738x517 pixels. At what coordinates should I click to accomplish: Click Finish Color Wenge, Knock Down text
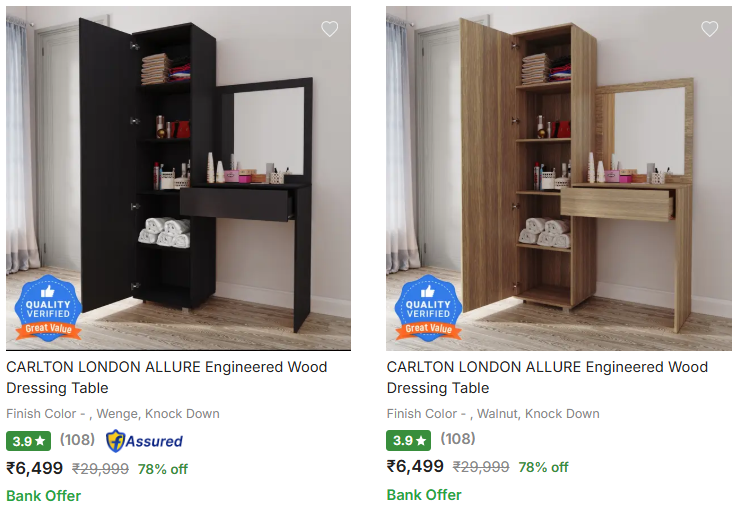pos(113,413)
